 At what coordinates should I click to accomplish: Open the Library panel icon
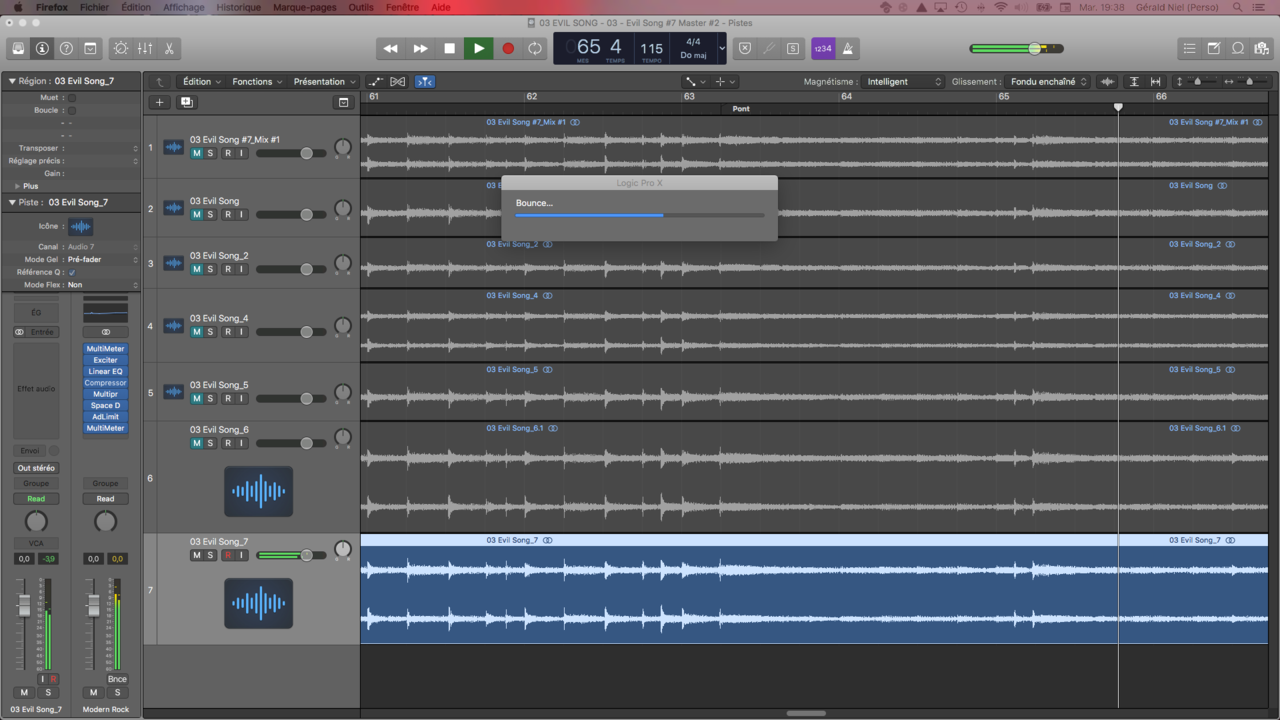pos(18,48)
